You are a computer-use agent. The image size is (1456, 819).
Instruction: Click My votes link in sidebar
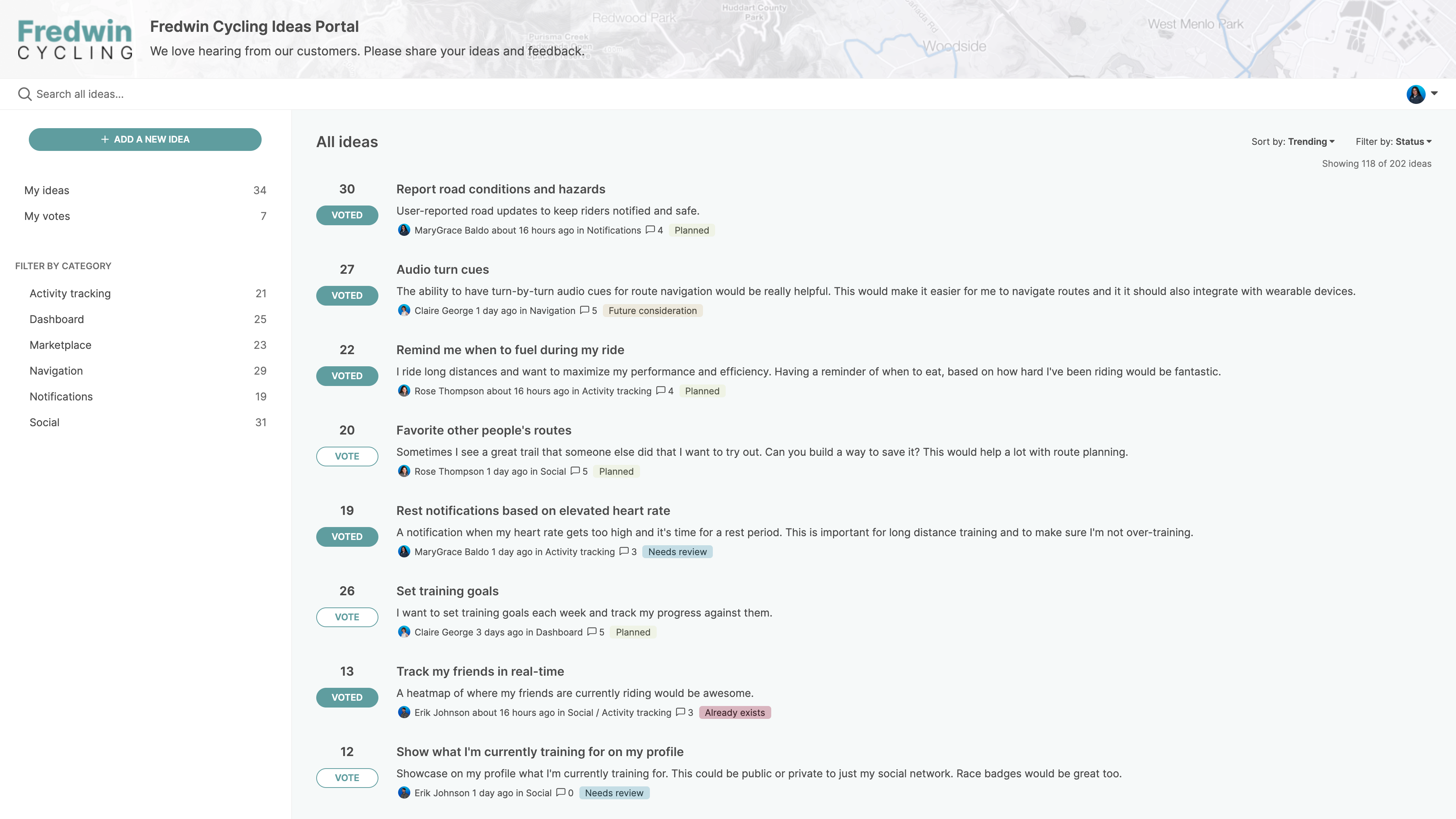point(47,215)
